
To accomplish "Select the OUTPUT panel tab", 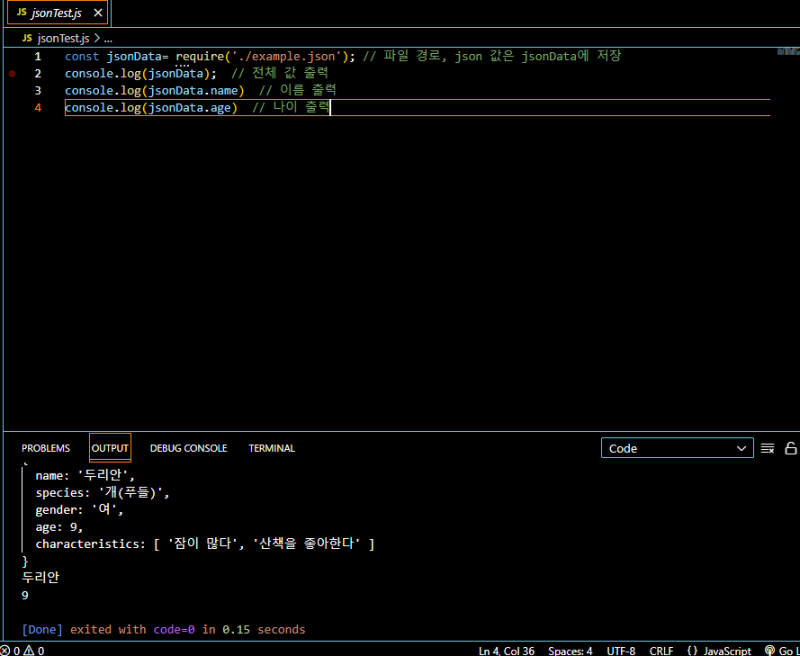I will [110, 448].
